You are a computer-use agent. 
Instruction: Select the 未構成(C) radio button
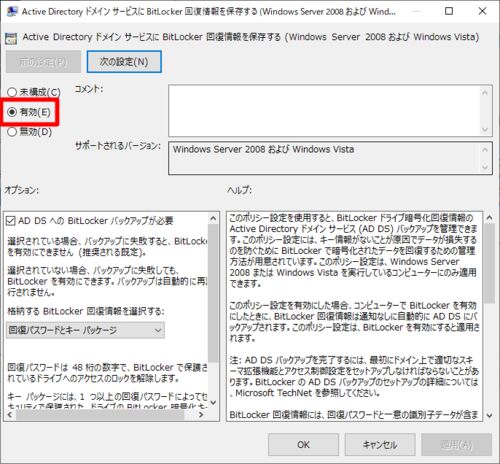[12, 92]
